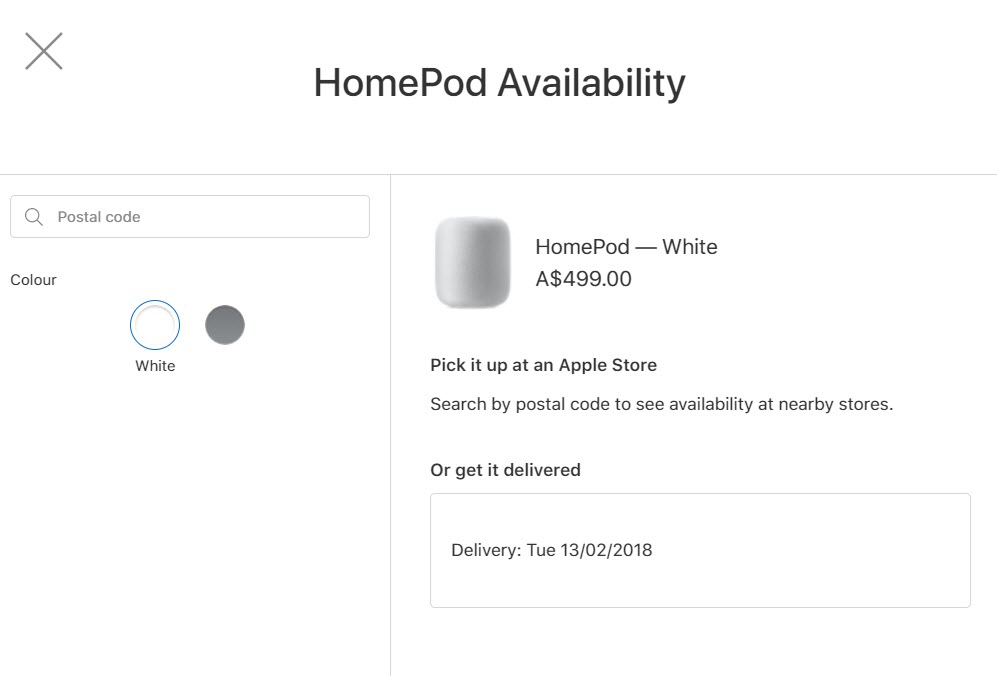Image resolution: width=997 pixels, height=676 pixels.
Task: Click the magnifying glass inside the search box
Action: pyautogui.click(x=34, y=216)
